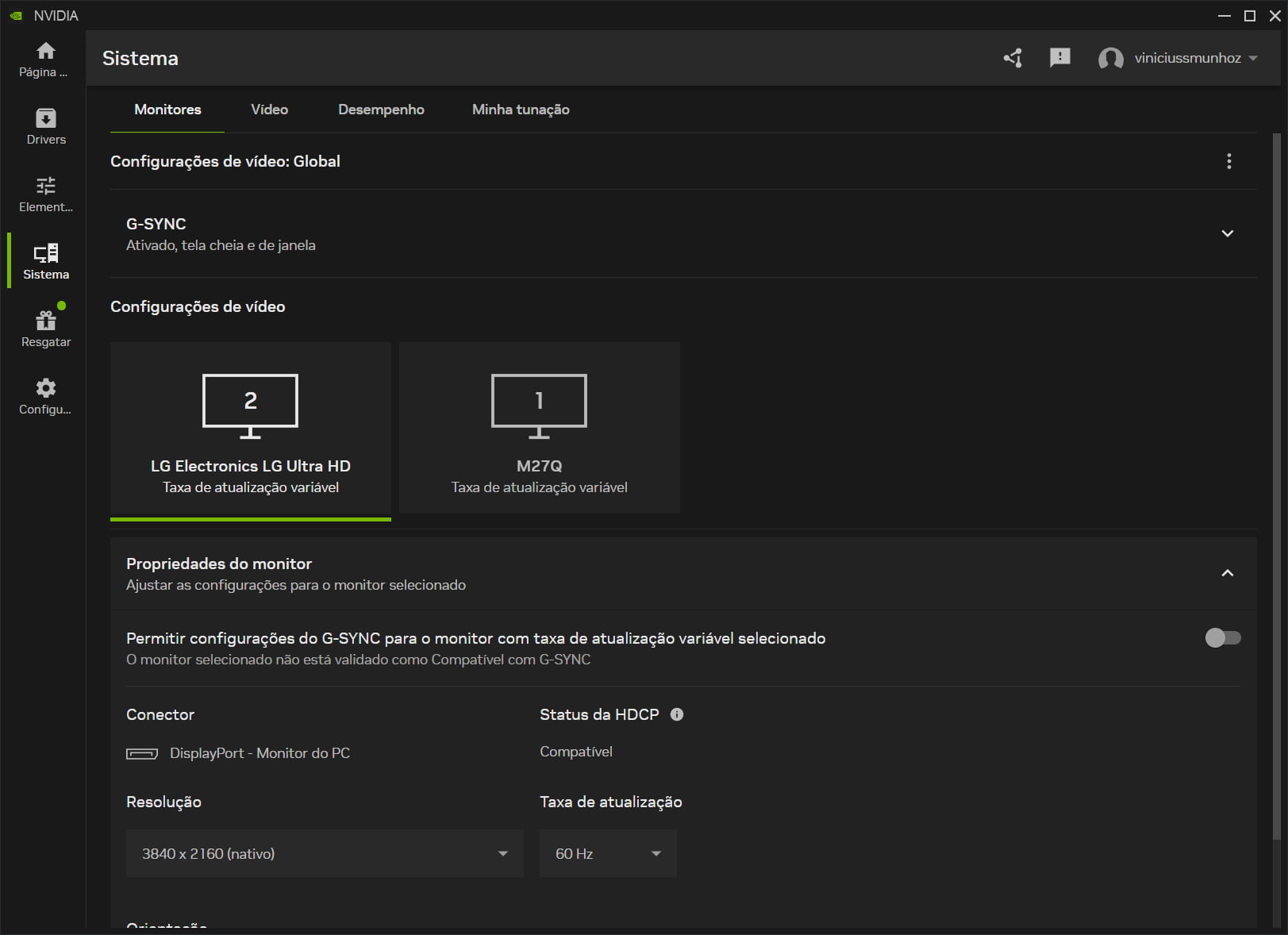Switch to the Desempenho tab
This screenshot has width=1288, height=935.
tap(381, 110)
